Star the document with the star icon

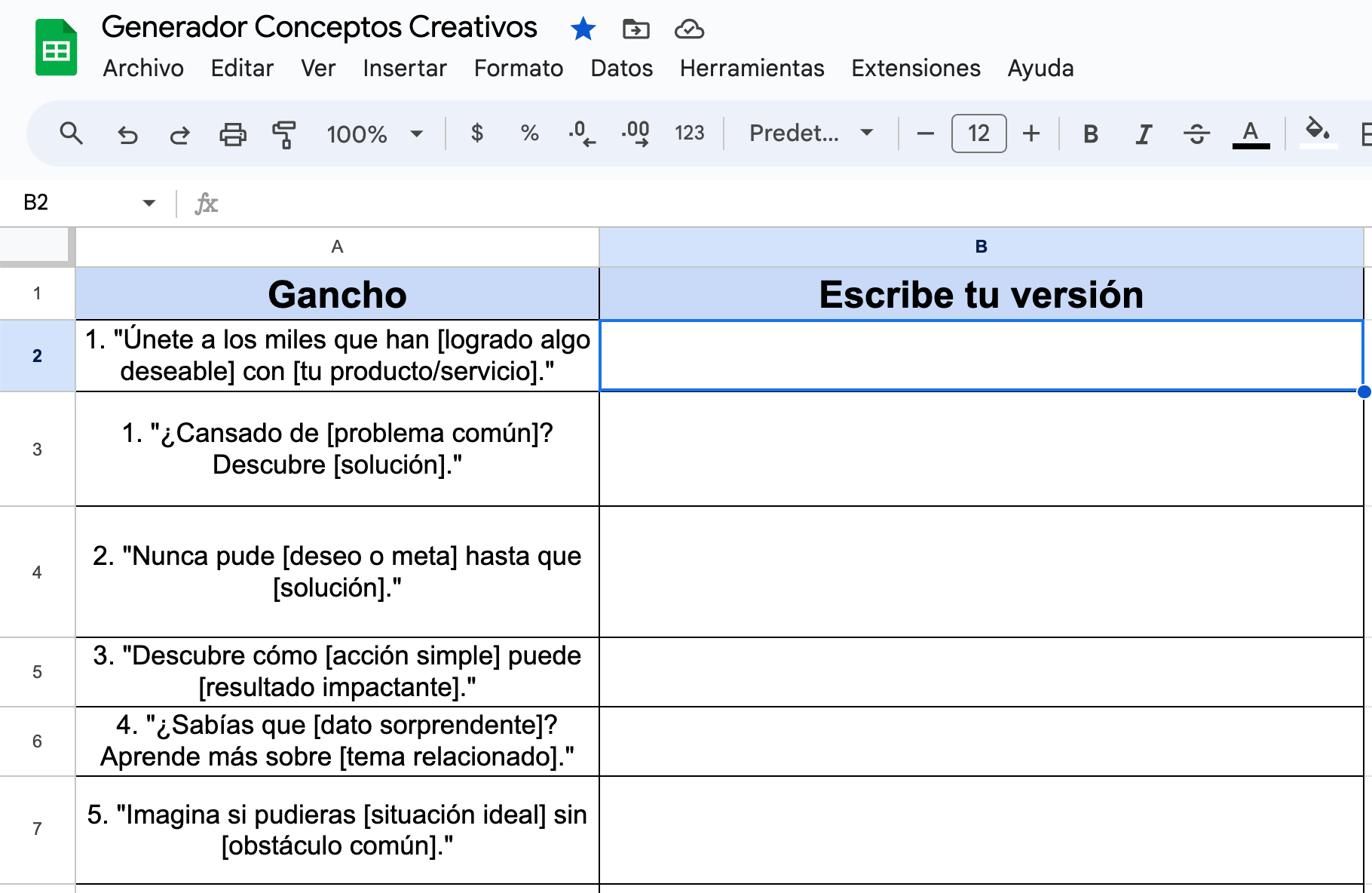[583, 29]
